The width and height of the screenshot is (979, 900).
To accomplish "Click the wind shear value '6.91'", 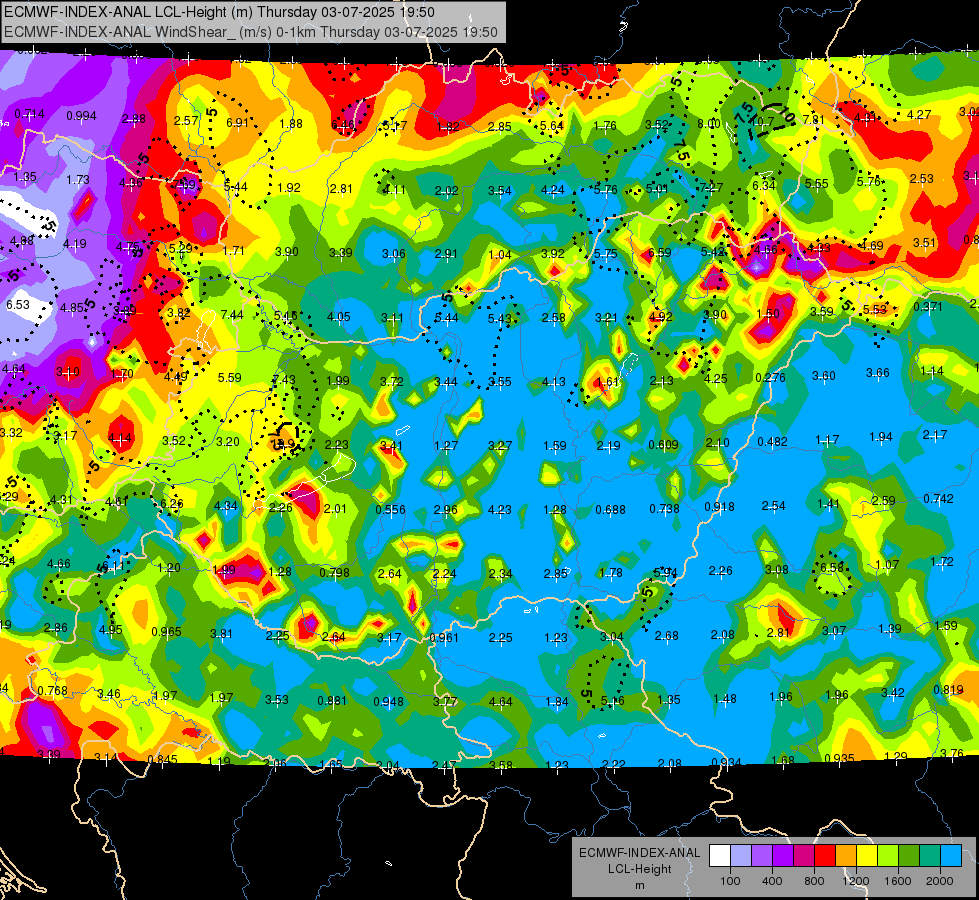I will [x=237, y=122].
